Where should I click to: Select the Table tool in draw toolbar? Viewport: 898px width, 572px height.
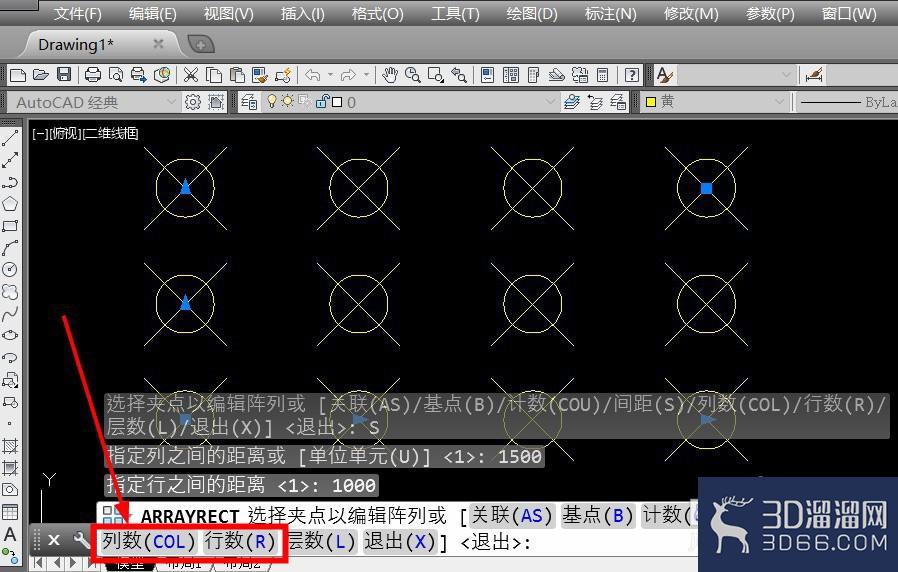click(10, 512)
